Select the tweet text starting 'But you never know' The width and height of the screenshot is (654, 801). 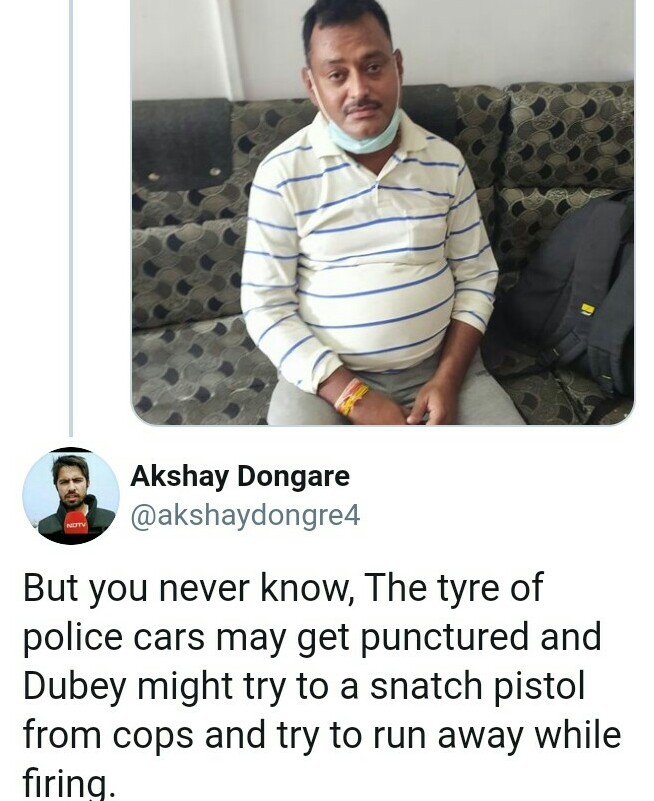click(x=322, y=686)
